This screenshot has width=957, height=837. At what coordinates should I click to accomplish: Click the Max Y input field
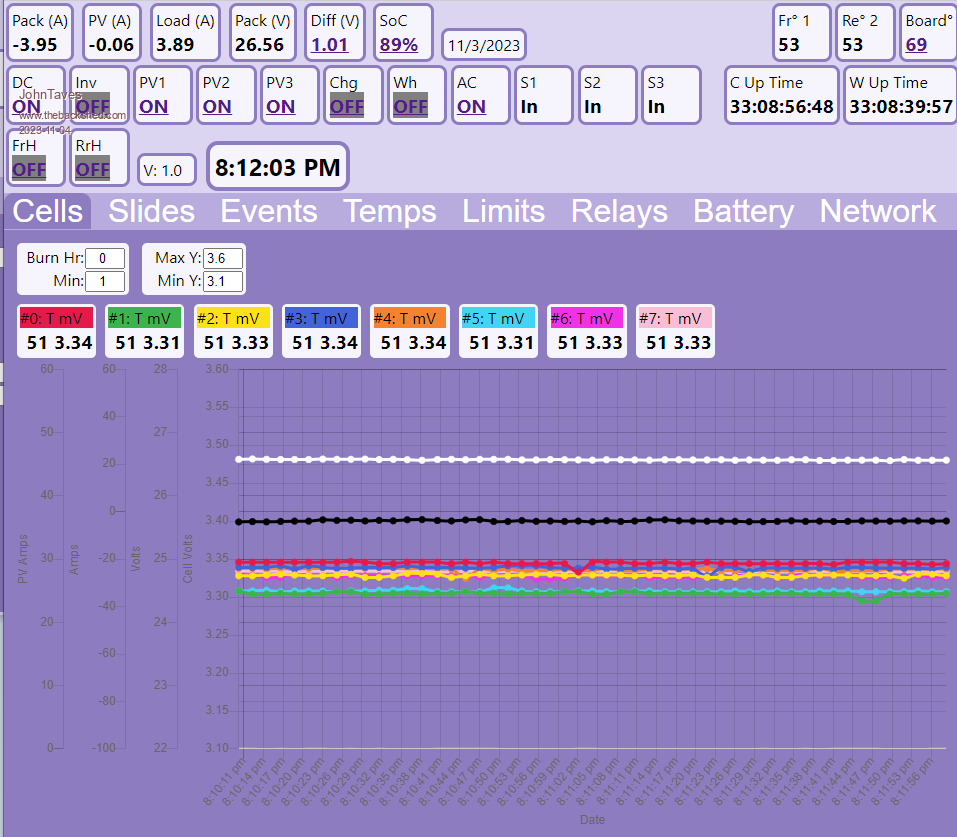[222, 258]
